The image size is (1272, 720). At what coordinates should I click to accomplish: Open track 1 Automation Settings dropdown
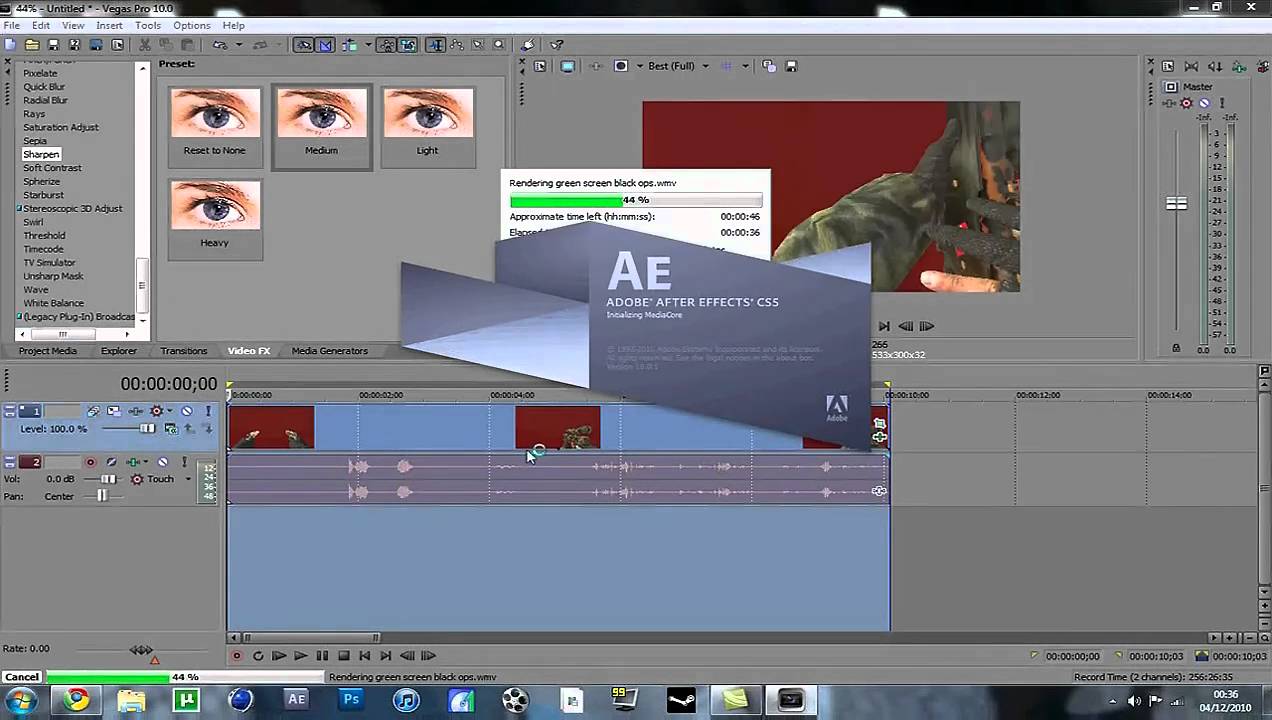click(x=169, y=411)
